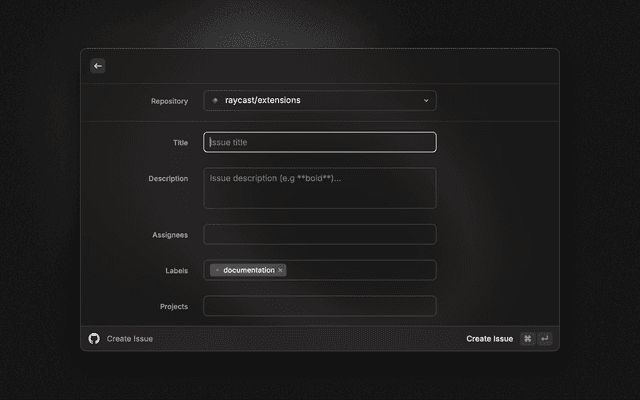The height and width of the screenshot is (400, 640).
Task: Click the GitHub logo icon
Action: click(94, 339)
